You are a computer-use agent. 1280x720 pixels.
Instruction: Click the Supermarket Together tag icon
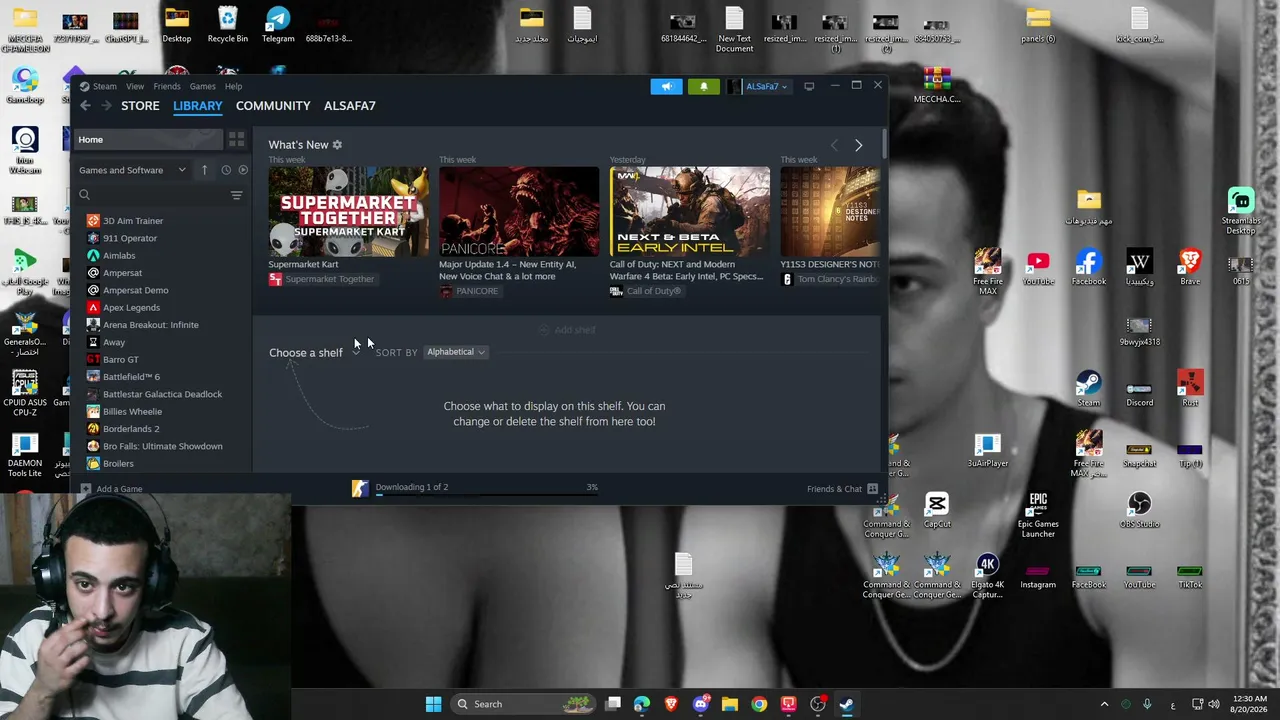pyautogui.click(x=275, y=279)
